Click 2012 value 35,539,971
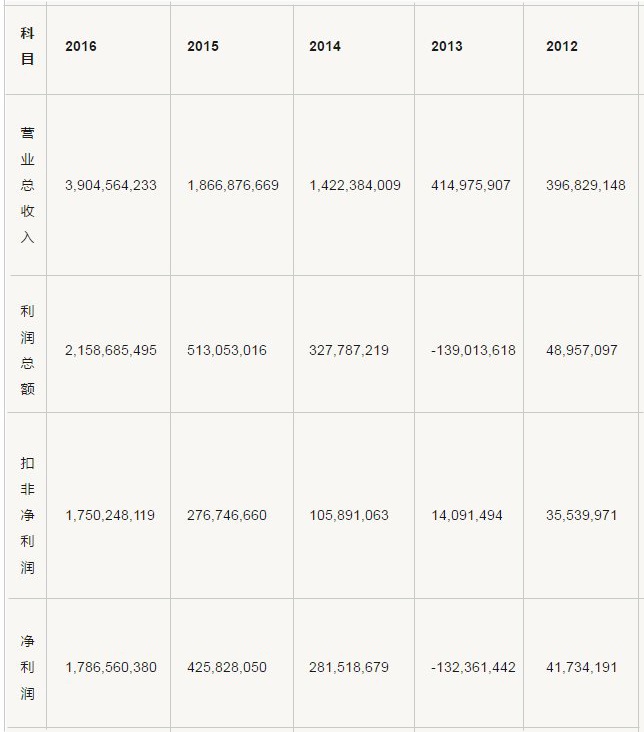 tap(582, 515)
